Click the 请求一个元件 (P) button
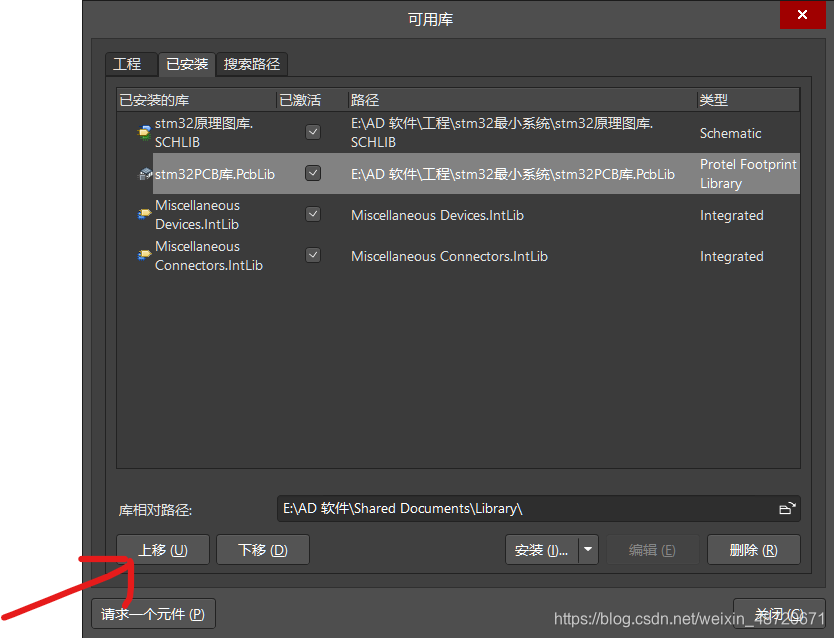The width and height of the screenshot is (834, 638). pos(153,614)
